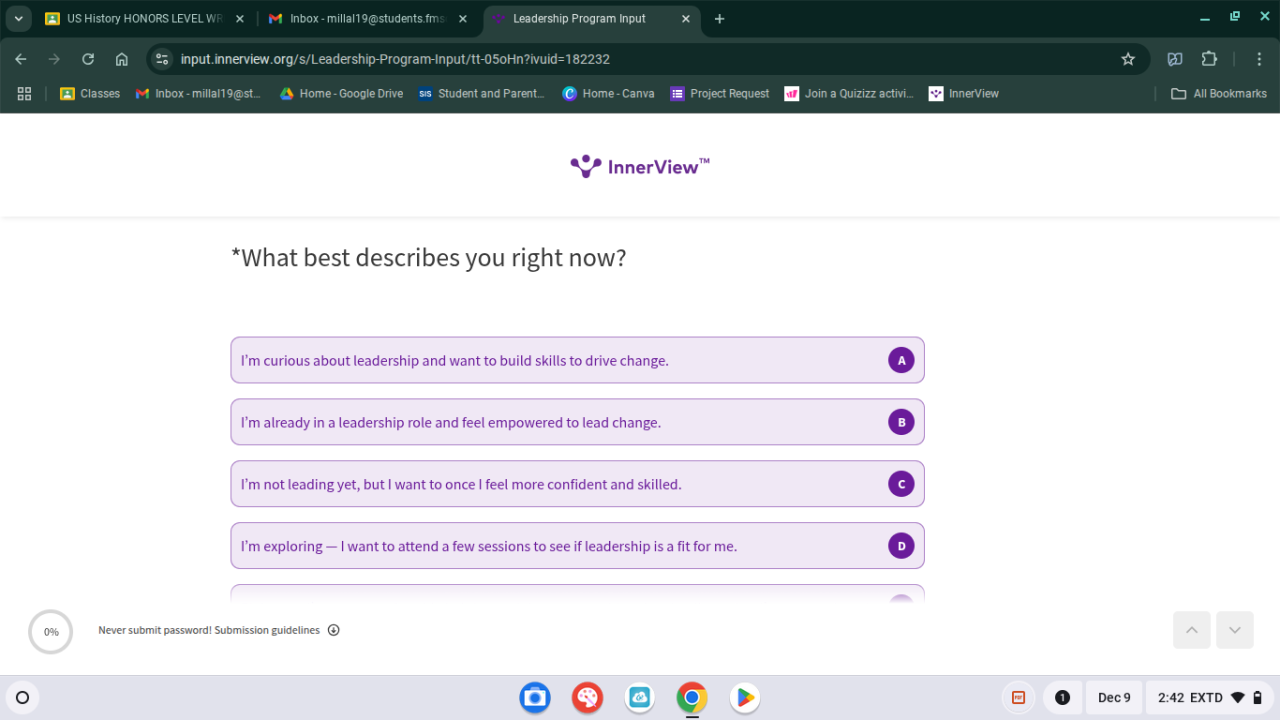Launch the Camera app from the shelf
1280x720 pixels.
(x=535, y=697)
